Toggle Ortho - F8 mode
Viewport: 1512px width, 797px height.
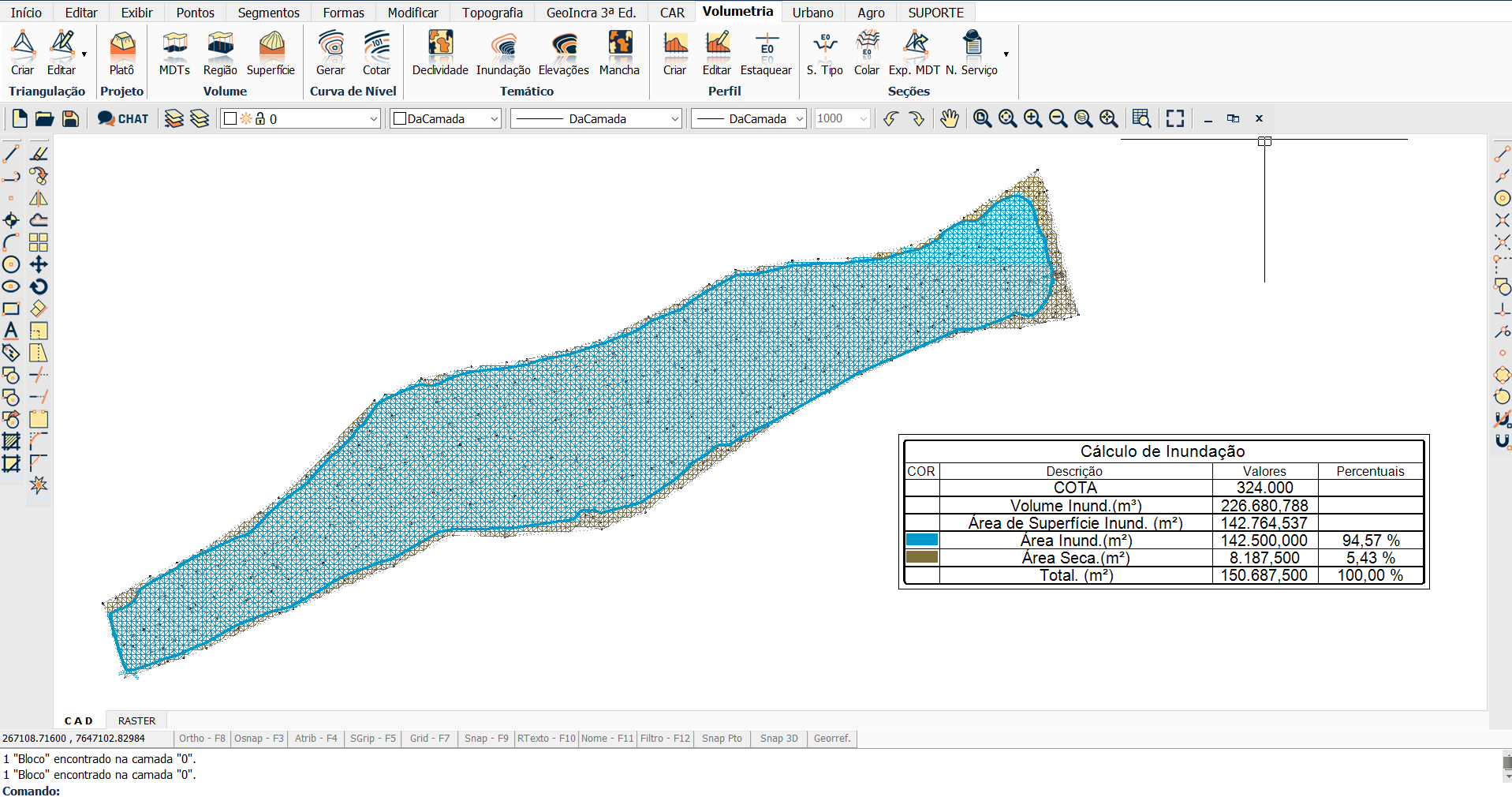tap(202, 739)
